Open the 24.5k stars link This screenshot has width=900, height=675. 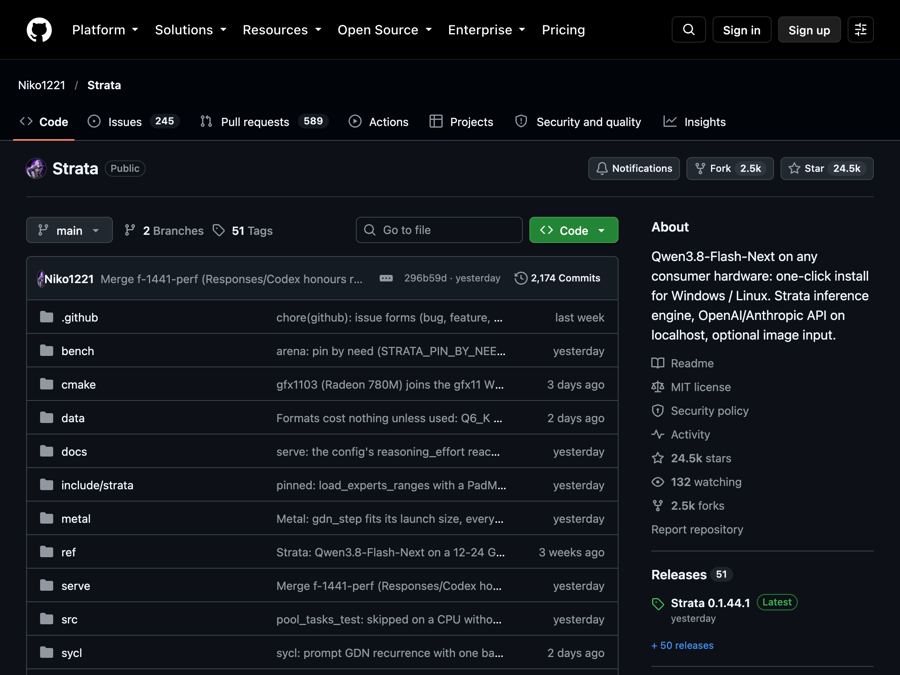701,458
